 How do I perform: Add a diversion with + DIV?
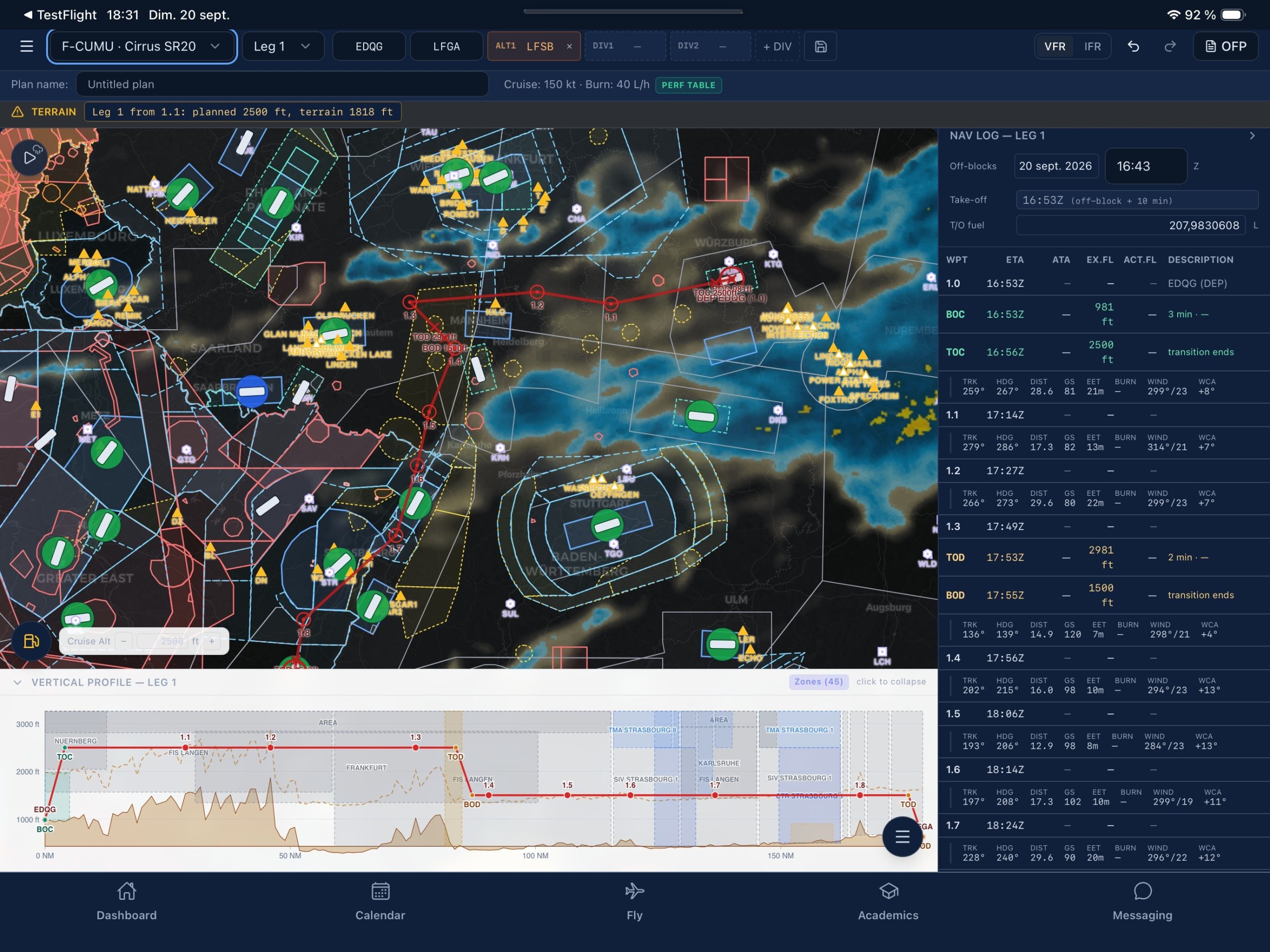coord(777,47)
